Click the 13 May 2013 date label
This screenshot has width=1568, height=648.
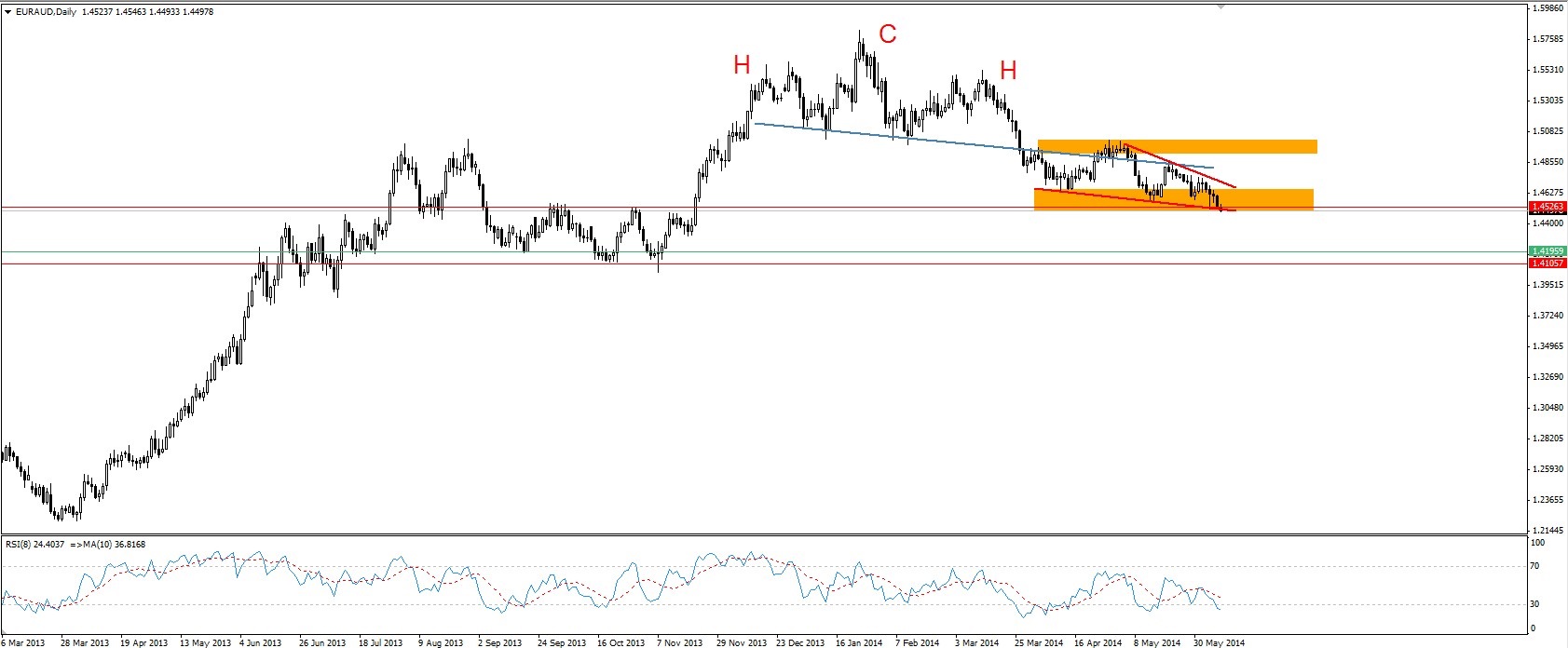[204, 642]
